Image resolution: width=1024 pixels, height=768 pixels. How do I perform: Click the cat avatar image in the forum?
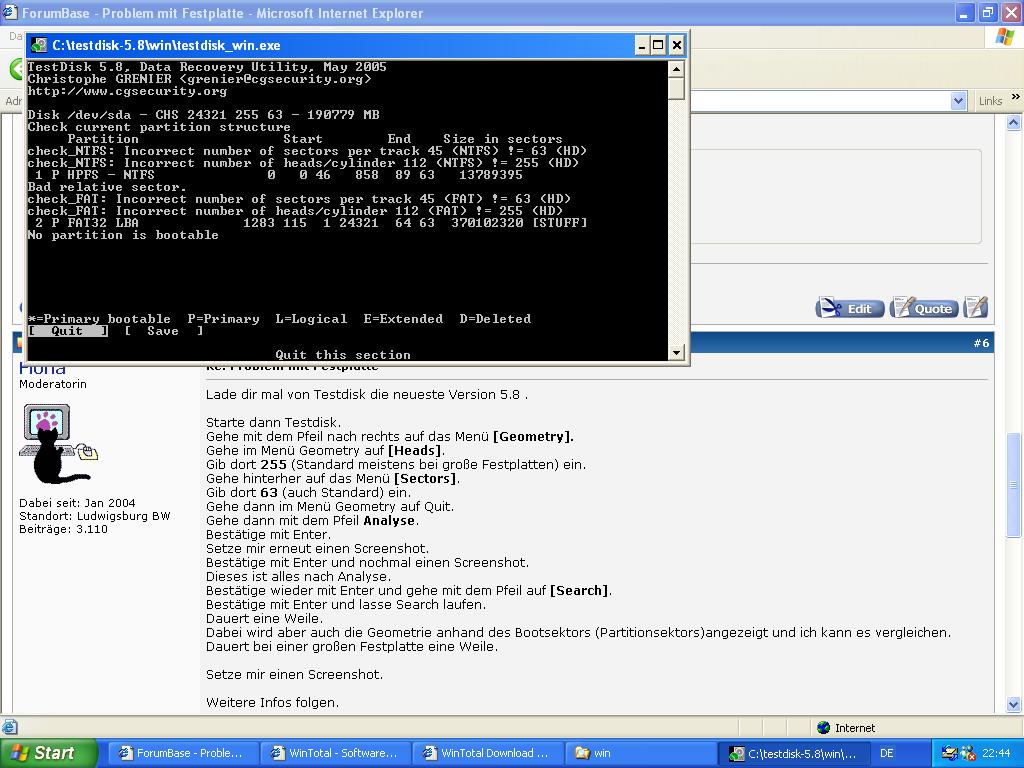tap(58, 444)
